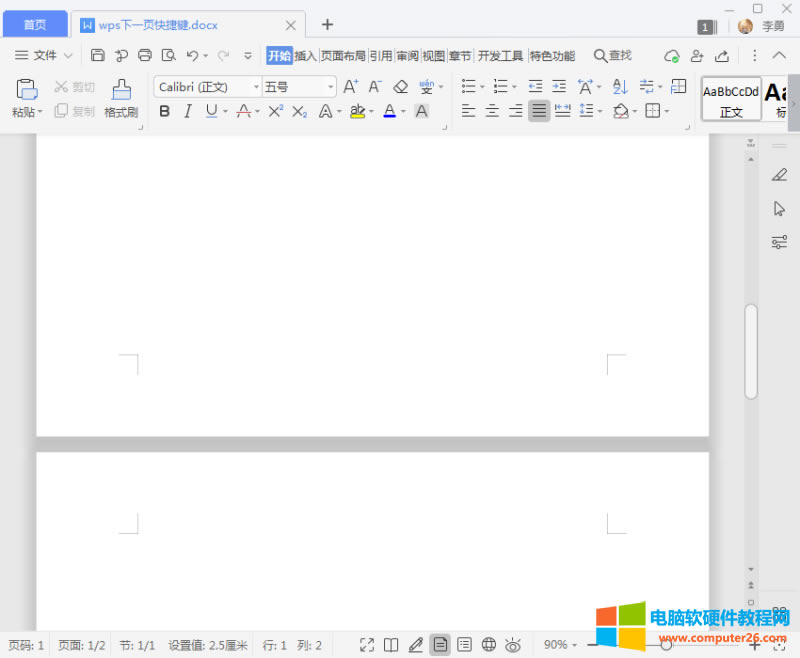Click the increase font size icon

point(350,87)
